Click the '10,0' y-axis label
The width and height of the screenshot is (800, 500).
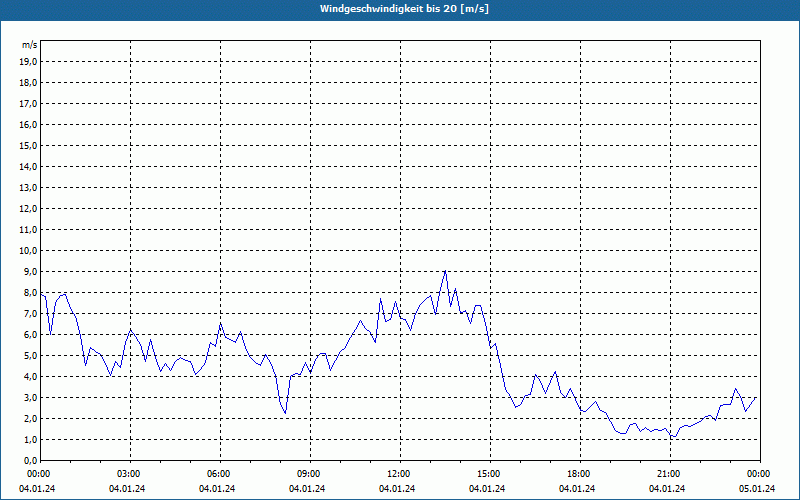tap(28, 251)
